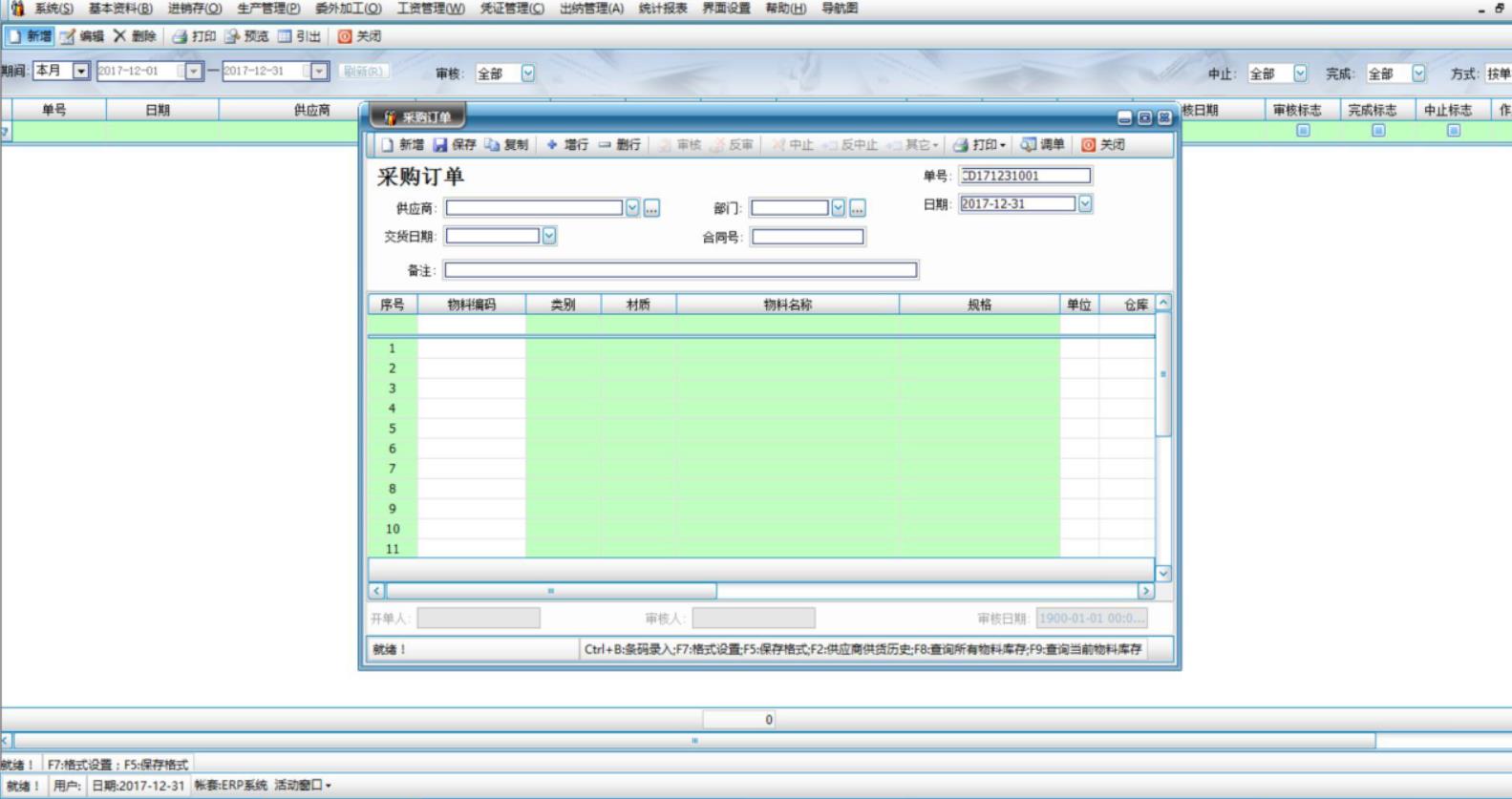Expand the 审核 全部 dropdown

528,74
